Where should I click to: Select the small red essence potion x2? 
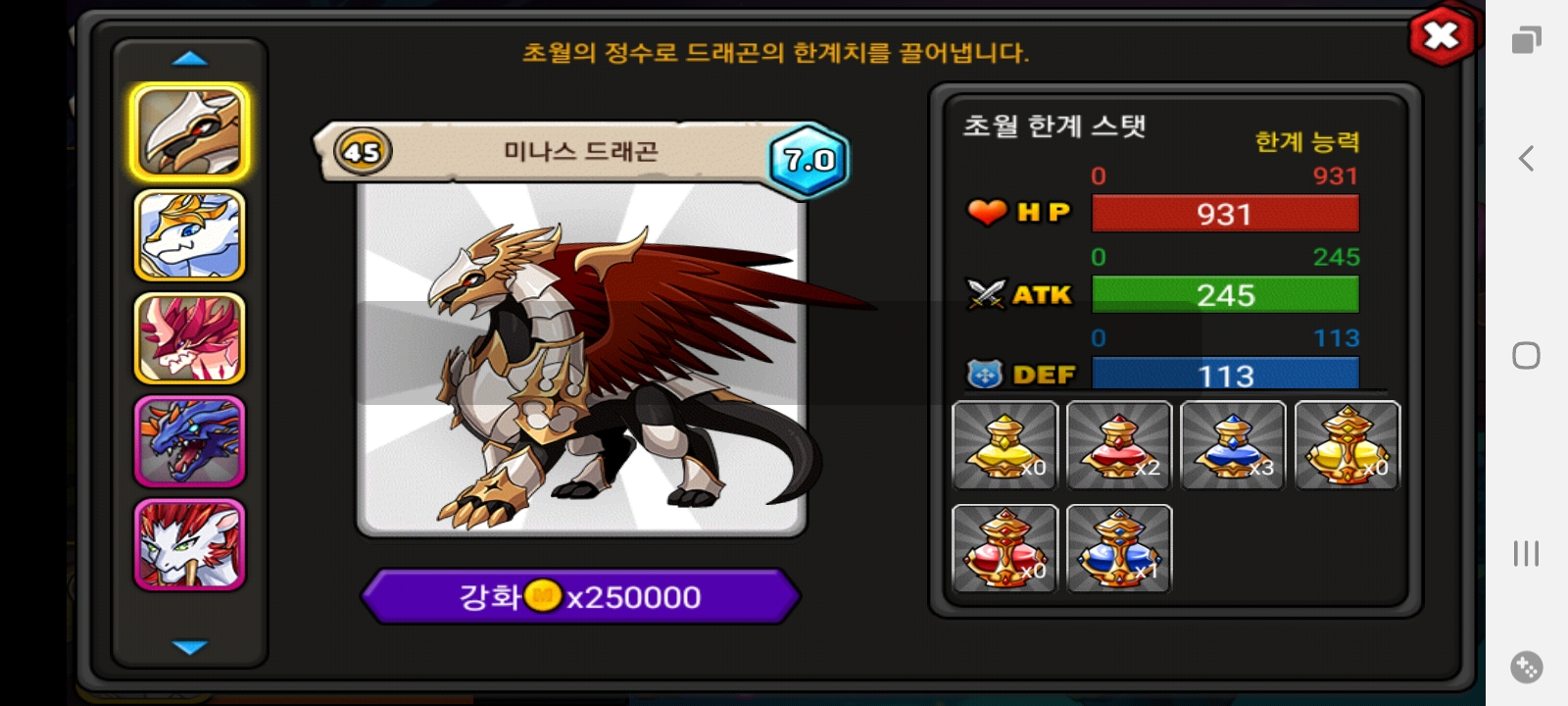[x=1119, y=445]
